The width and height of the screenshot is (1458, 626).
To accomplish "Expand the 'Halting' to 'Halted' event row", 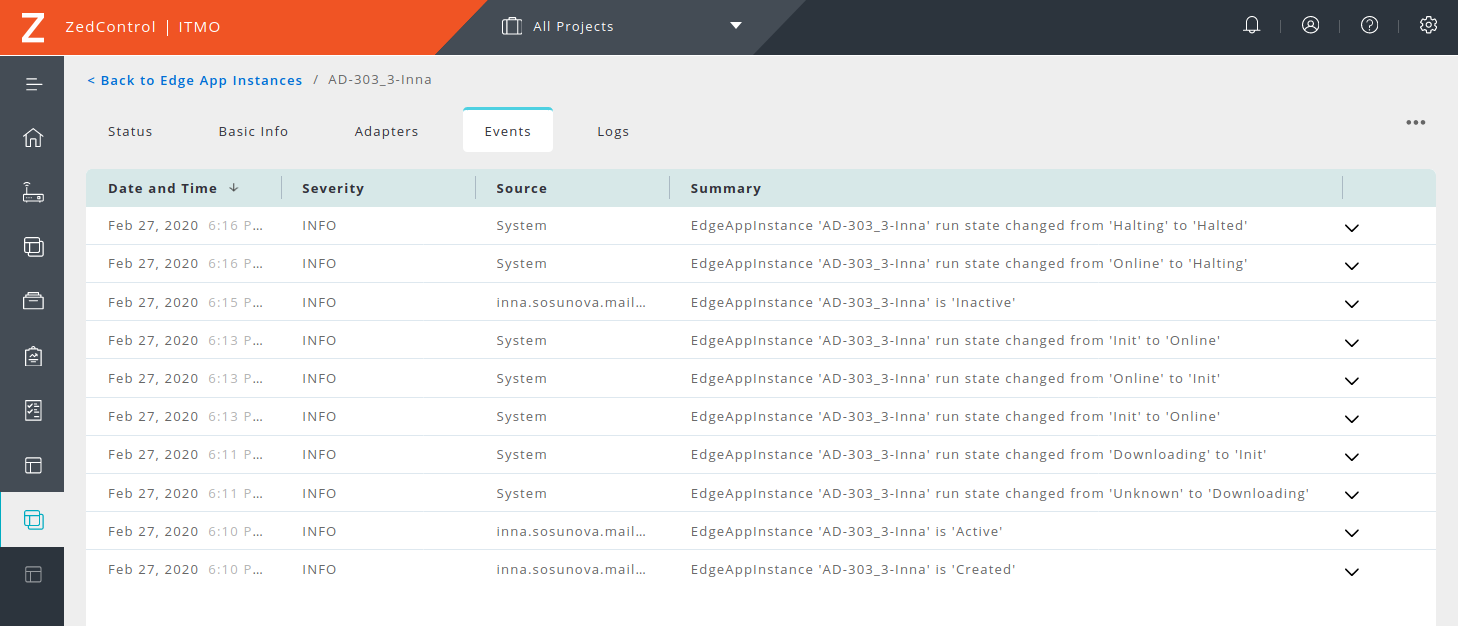I will point(1351,228).
